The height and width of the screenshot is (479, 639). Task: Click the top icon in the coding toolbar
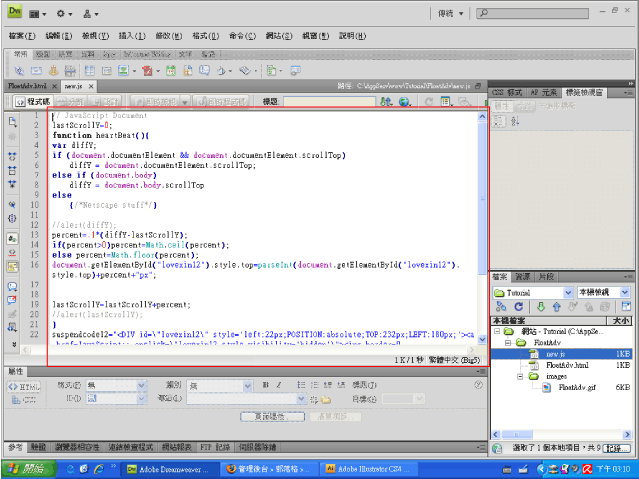click(12, 121)
